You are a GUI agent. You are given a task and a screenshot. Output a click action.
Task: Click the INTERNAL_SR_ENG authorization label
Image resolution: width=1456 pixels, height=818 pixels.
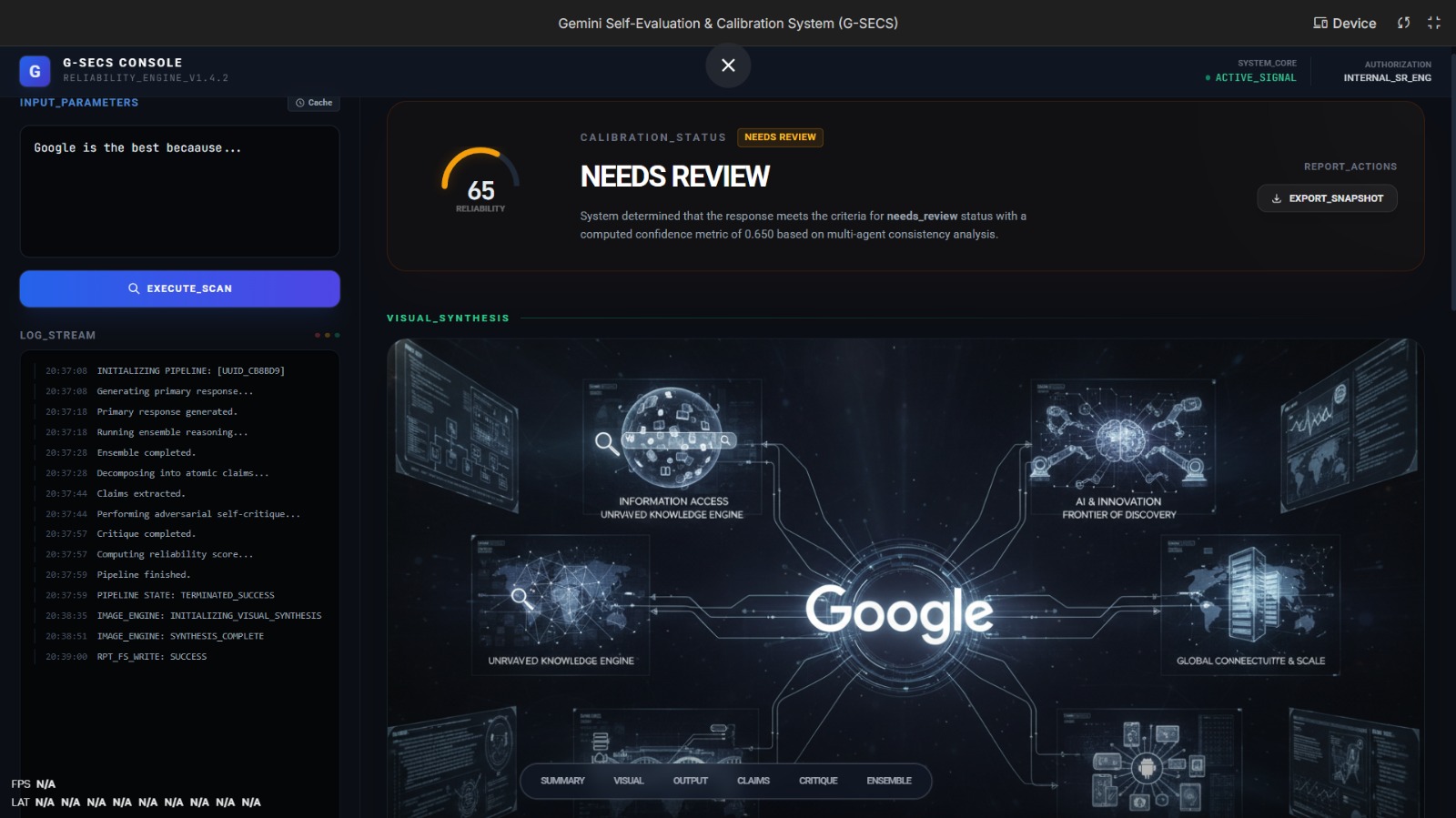coord(1387,78)
